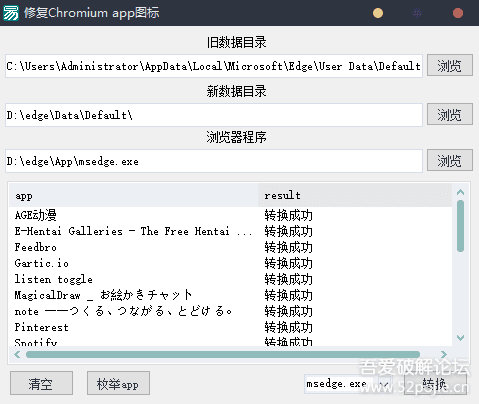Click the vertical scrollbar thumb
The height and width of the screenshot is (404, 479).
coord(461,226)
